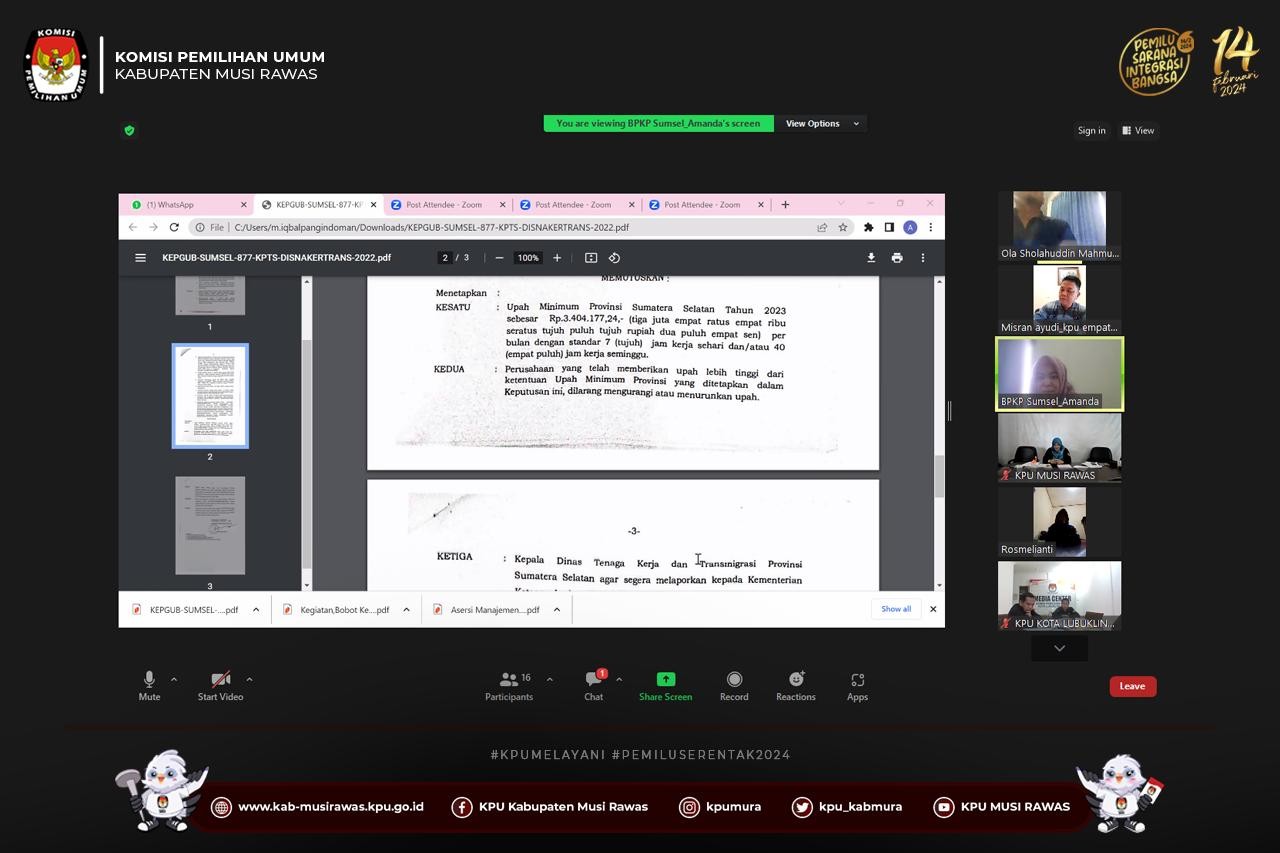Open the View layout menu
This screenshot has height=853, width=1280.
pyautogui.click(x=1138, y=131)
